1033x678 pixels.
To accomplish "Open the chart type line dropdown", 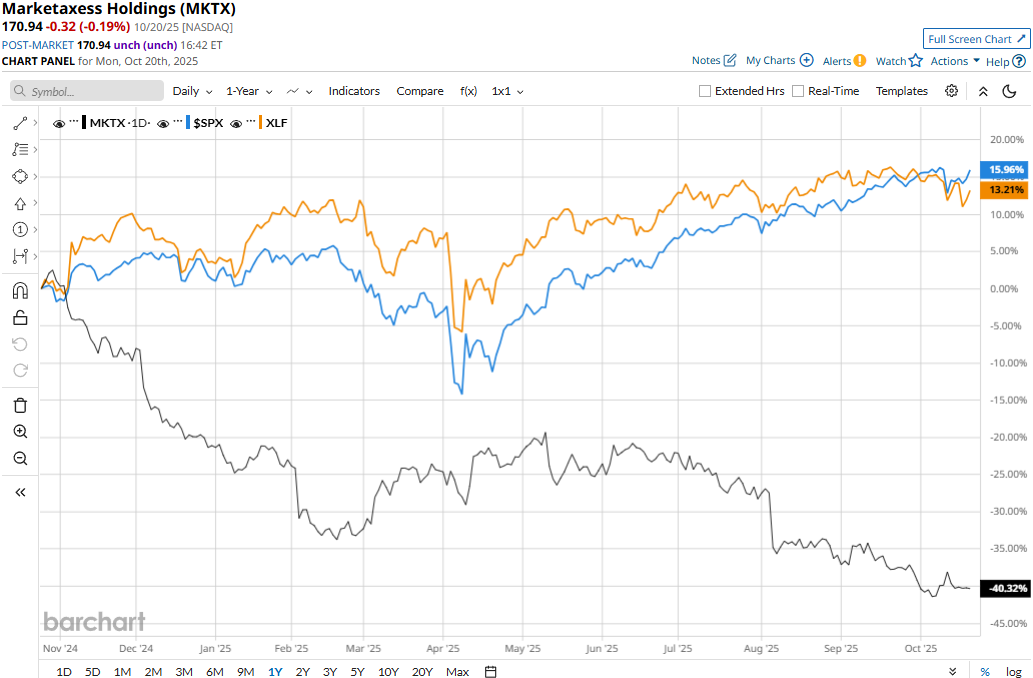I will [x=300, y=91].
